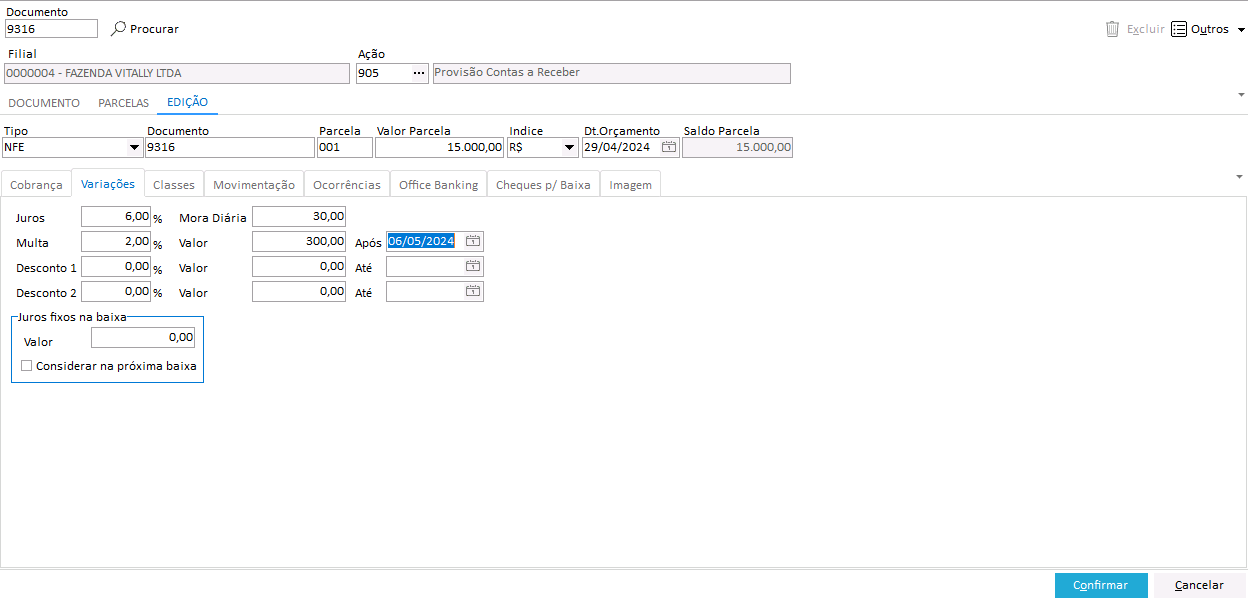Open the Classes tab
Image resolution: width=1248 pixels, height=598 pixels.
click(x=174, y=185)
